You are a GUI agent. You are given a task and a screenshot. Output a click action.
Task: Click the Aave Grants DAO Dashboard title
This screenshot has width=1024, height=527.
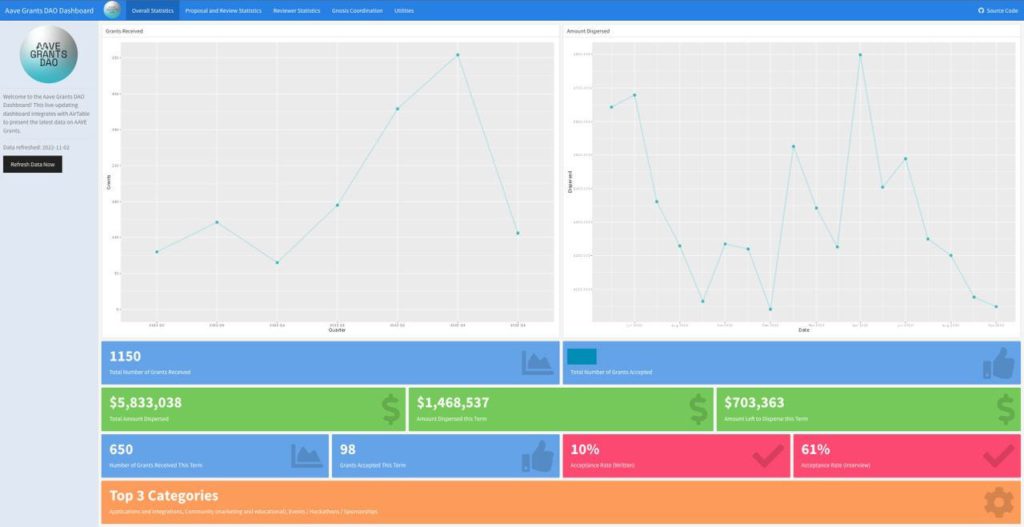49,10
